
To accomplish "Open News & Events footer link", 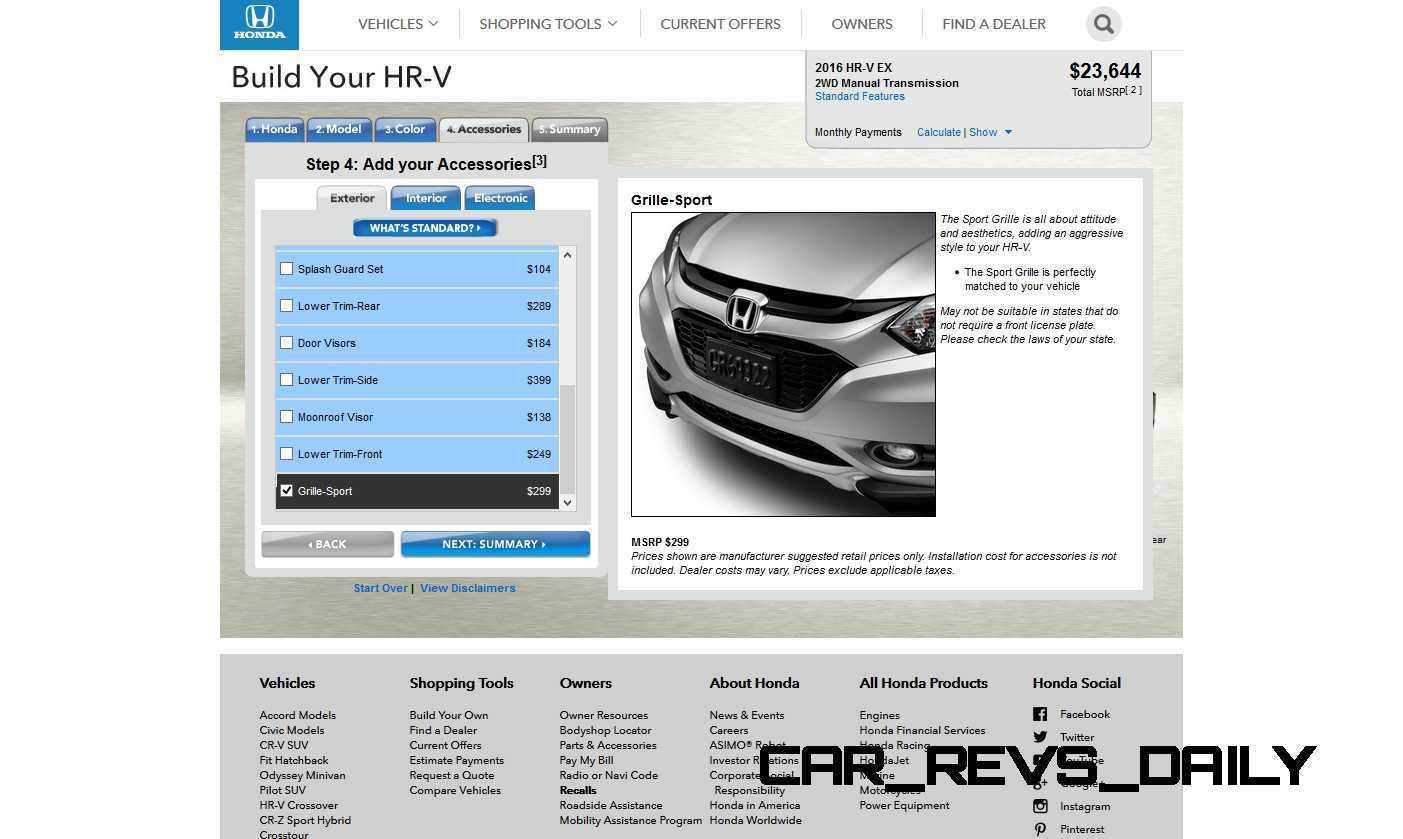I will pyautogui.click(x=747, y=715).
